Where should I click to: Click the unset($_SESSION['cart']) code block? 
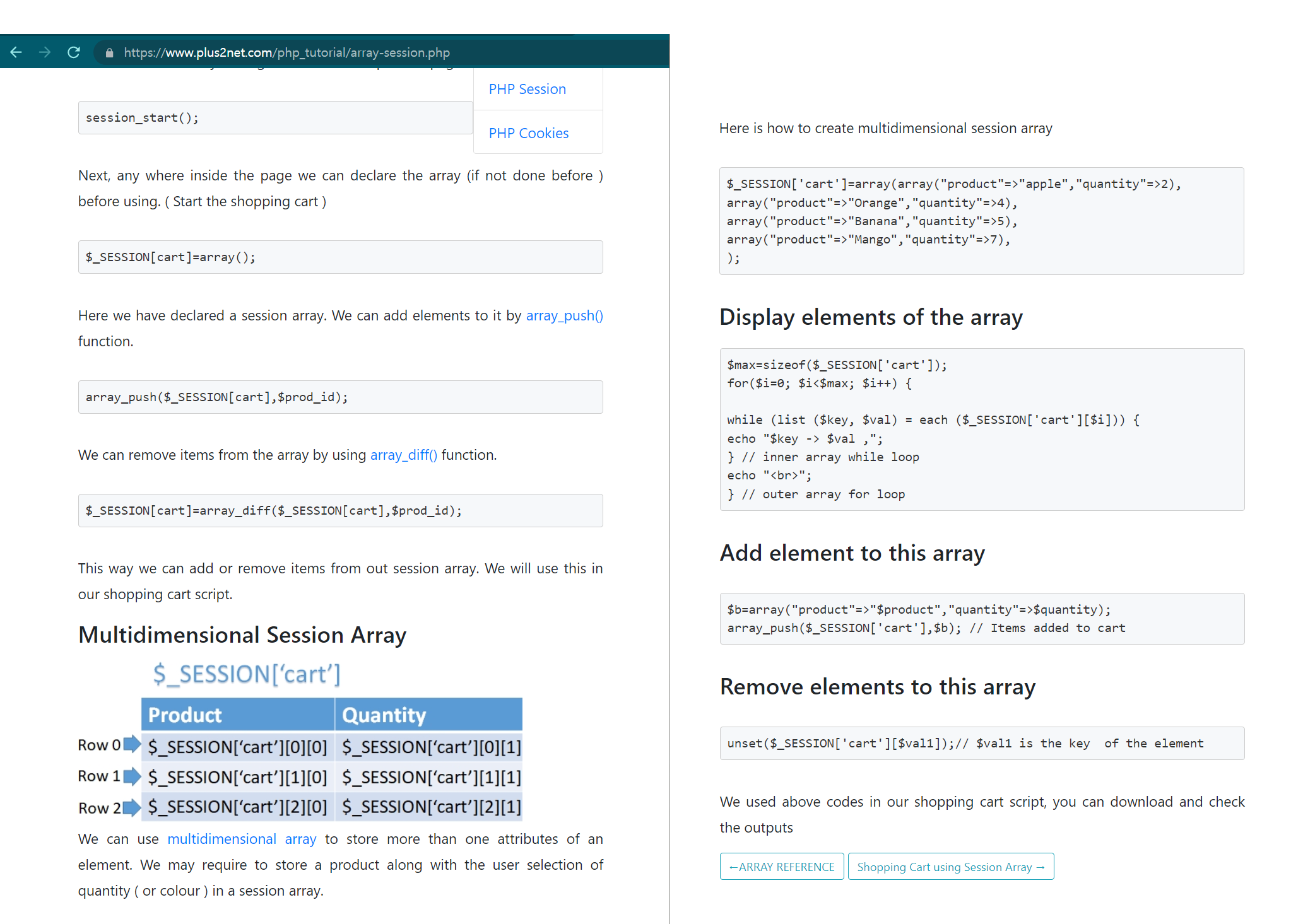981,743
